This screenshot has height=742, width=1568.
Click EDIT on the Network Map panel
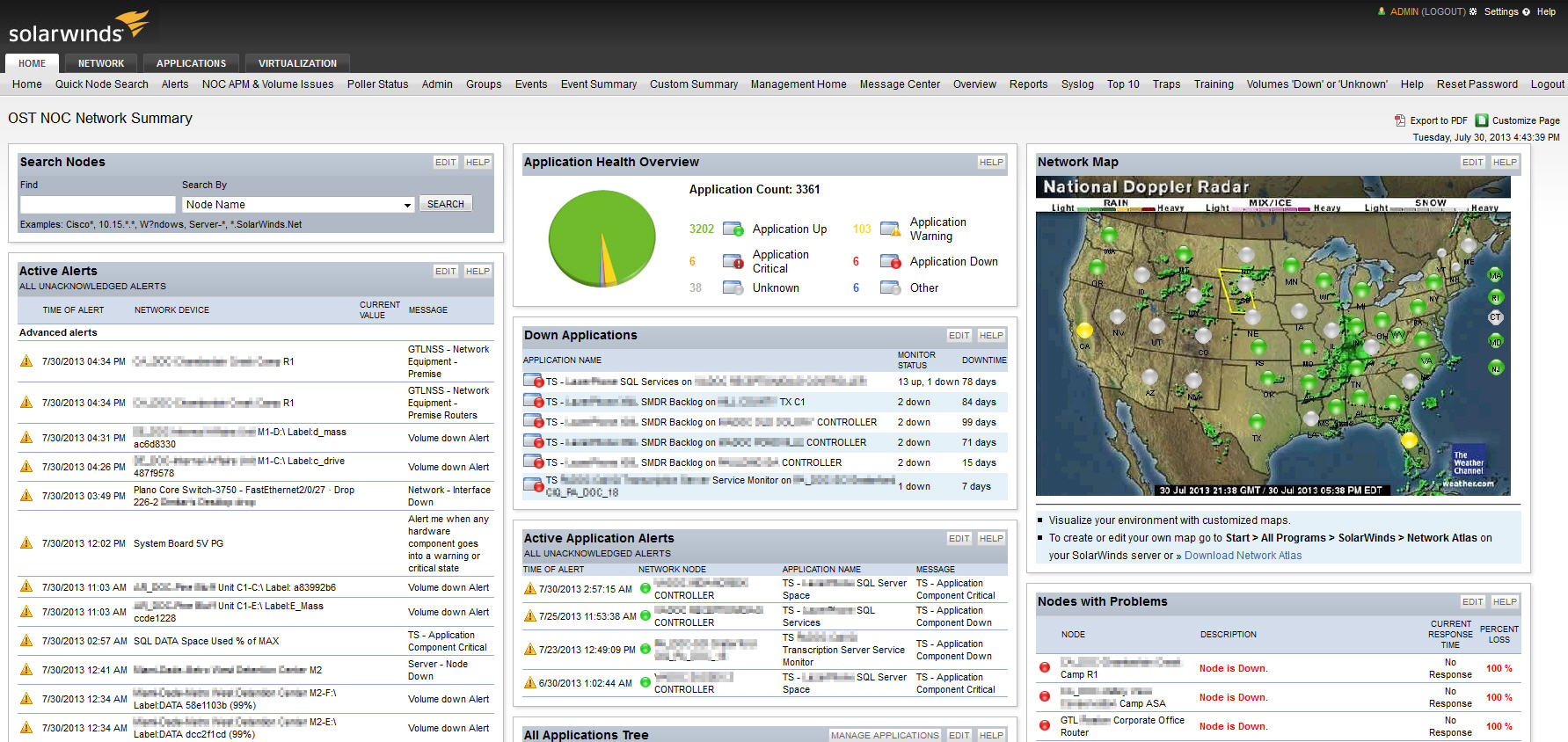pos(1473,163)
